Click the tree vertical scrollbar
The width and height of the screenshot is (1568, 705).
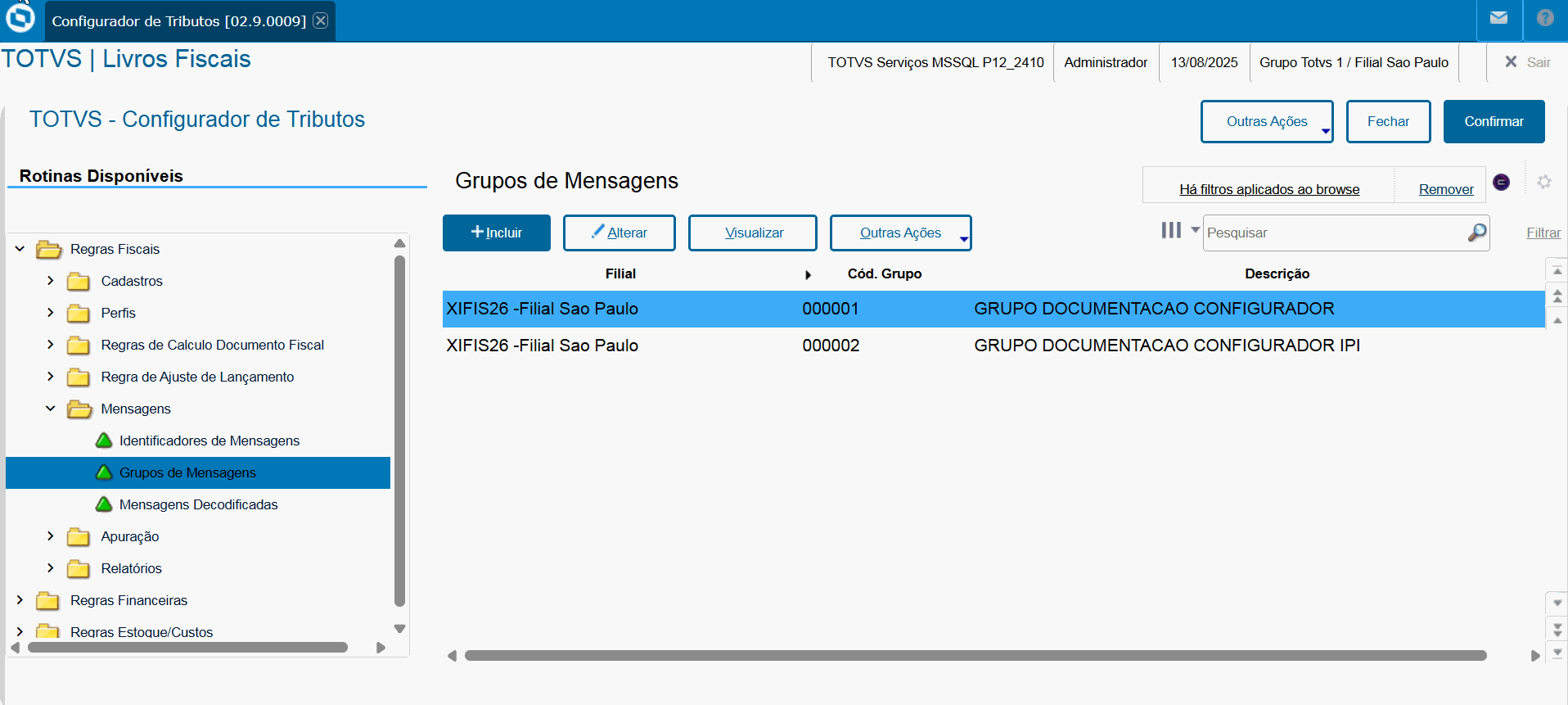click(399, 431)
